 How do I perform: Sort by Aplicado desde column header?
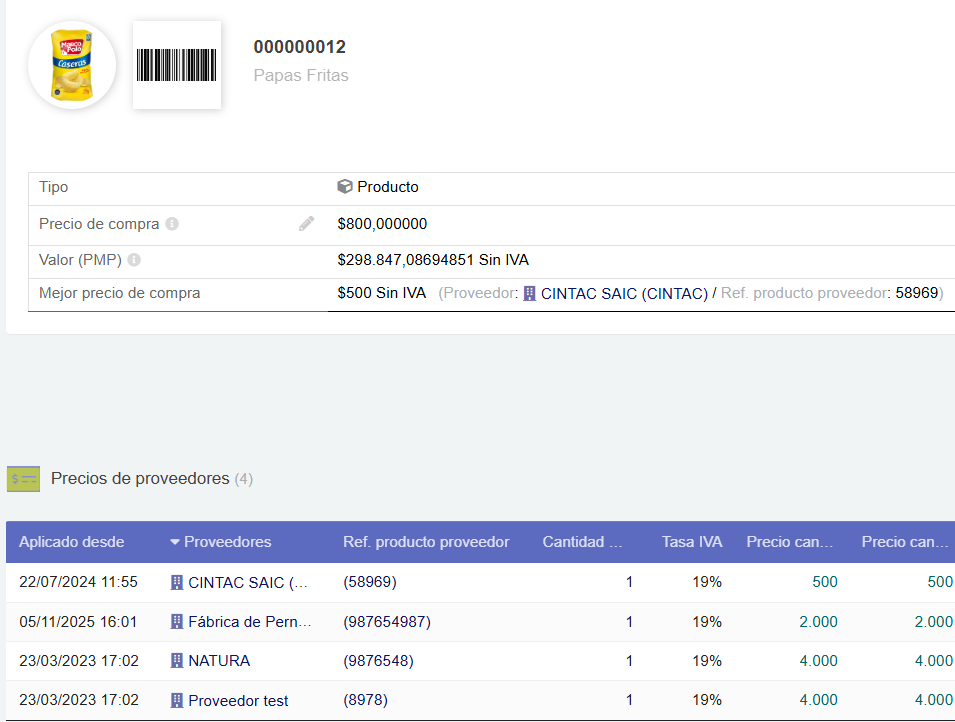coord(72,542)
